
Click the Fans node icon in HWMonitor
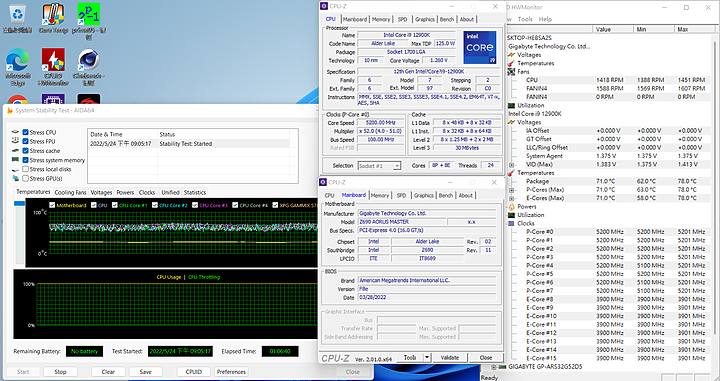click(511, 72)
